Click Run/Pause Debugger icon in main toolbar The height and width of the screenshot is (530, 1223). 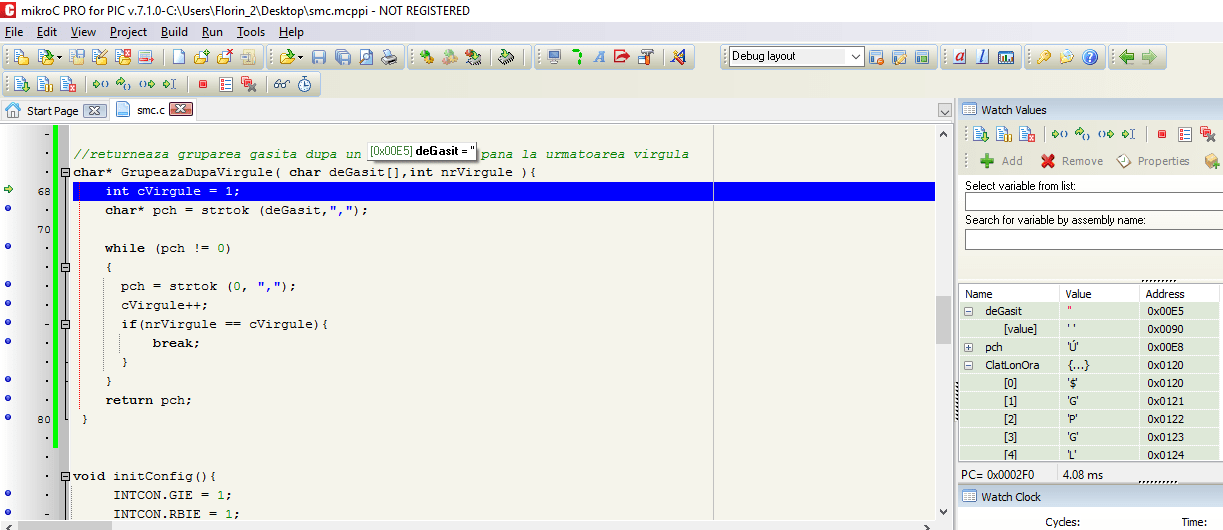click(45, 85)
